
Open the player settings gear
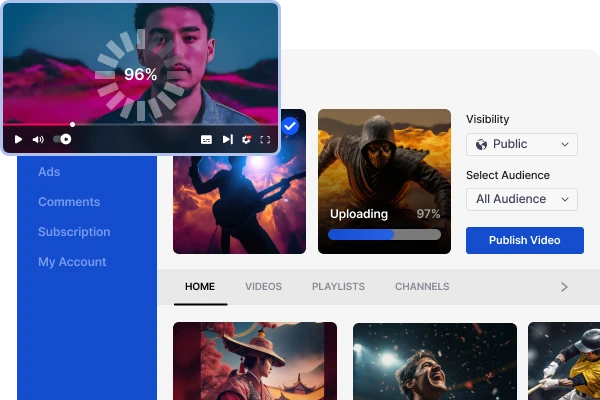pyautogui.click(x=246, y=139)
